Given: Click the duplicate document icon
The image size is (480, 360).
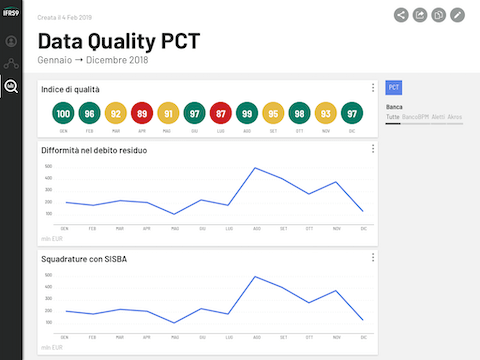Looking at the screenshot, I should tap(439, 15).
